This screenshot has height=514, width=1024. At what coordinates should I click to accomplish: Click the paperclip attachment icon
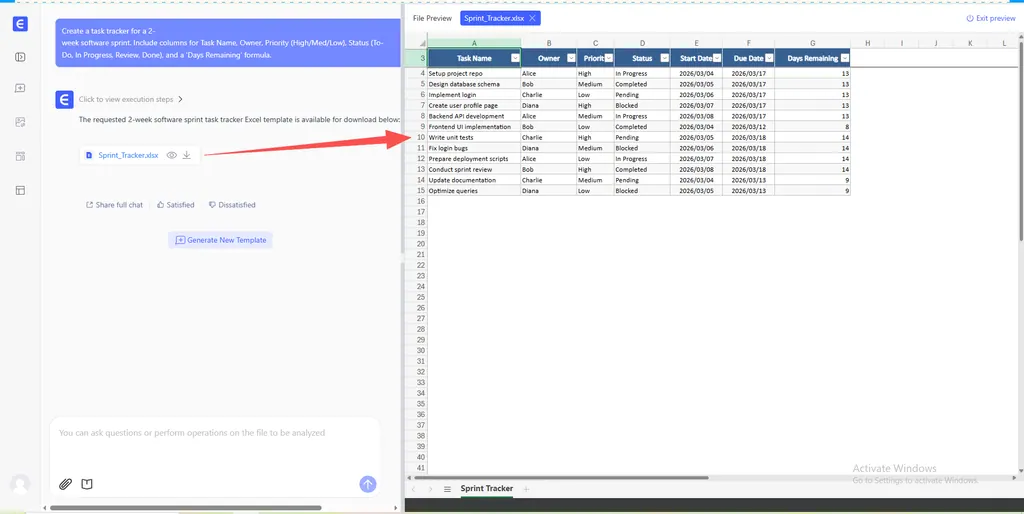click(x=65, y=484)
